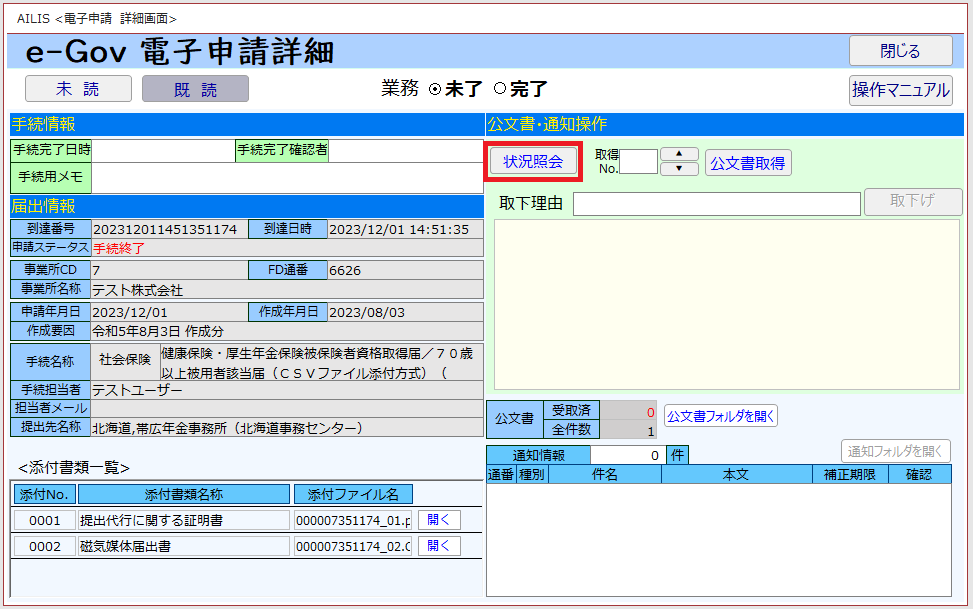Open the 操作マニュアル
The width and height of the screenshot is (973, 609).
point(900,90)
